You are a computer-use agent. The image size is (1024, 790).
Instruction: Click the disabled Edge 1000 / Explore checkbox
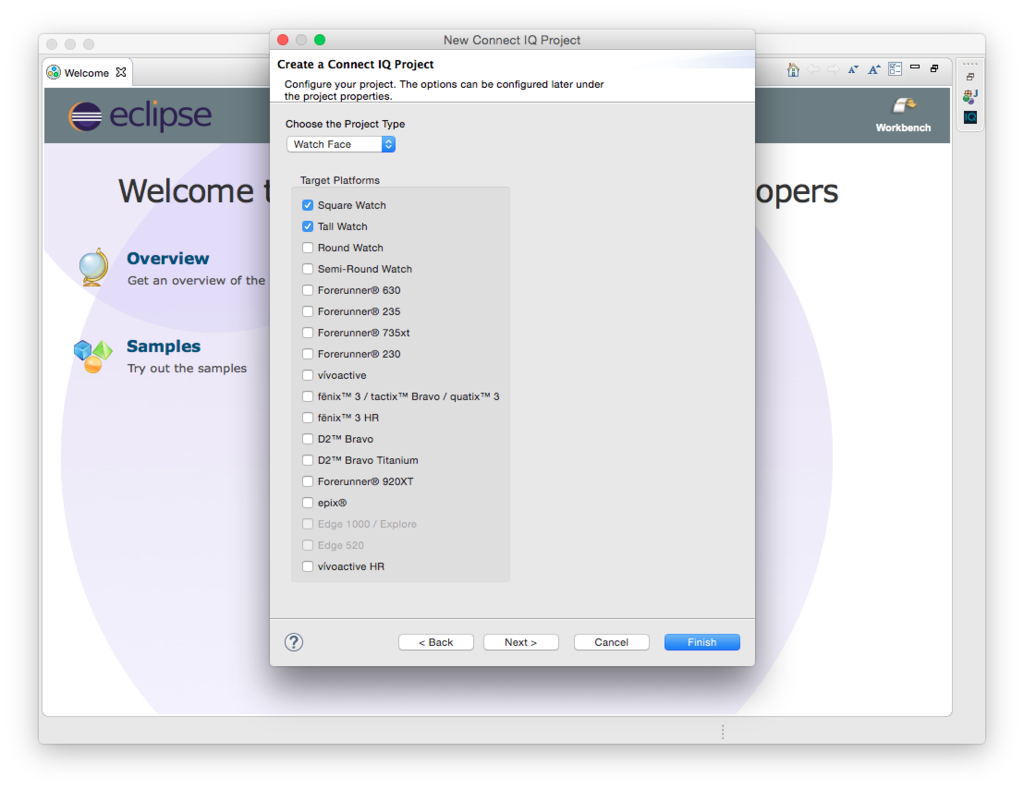pyautogui.click(x=308, y=524)
